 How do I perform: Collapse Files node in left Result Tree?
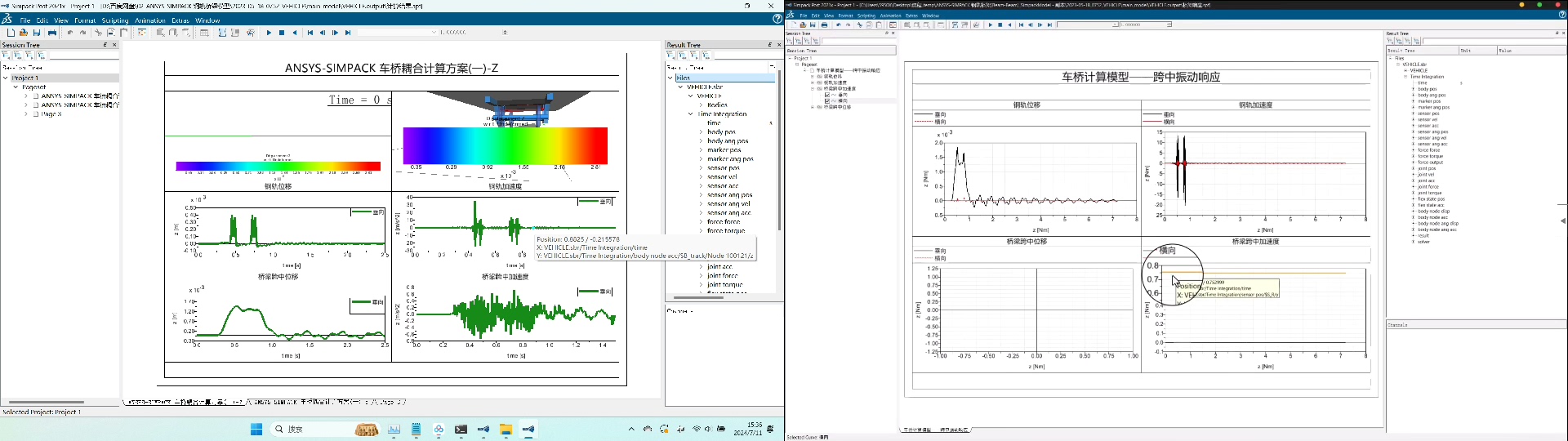point(670,78)
